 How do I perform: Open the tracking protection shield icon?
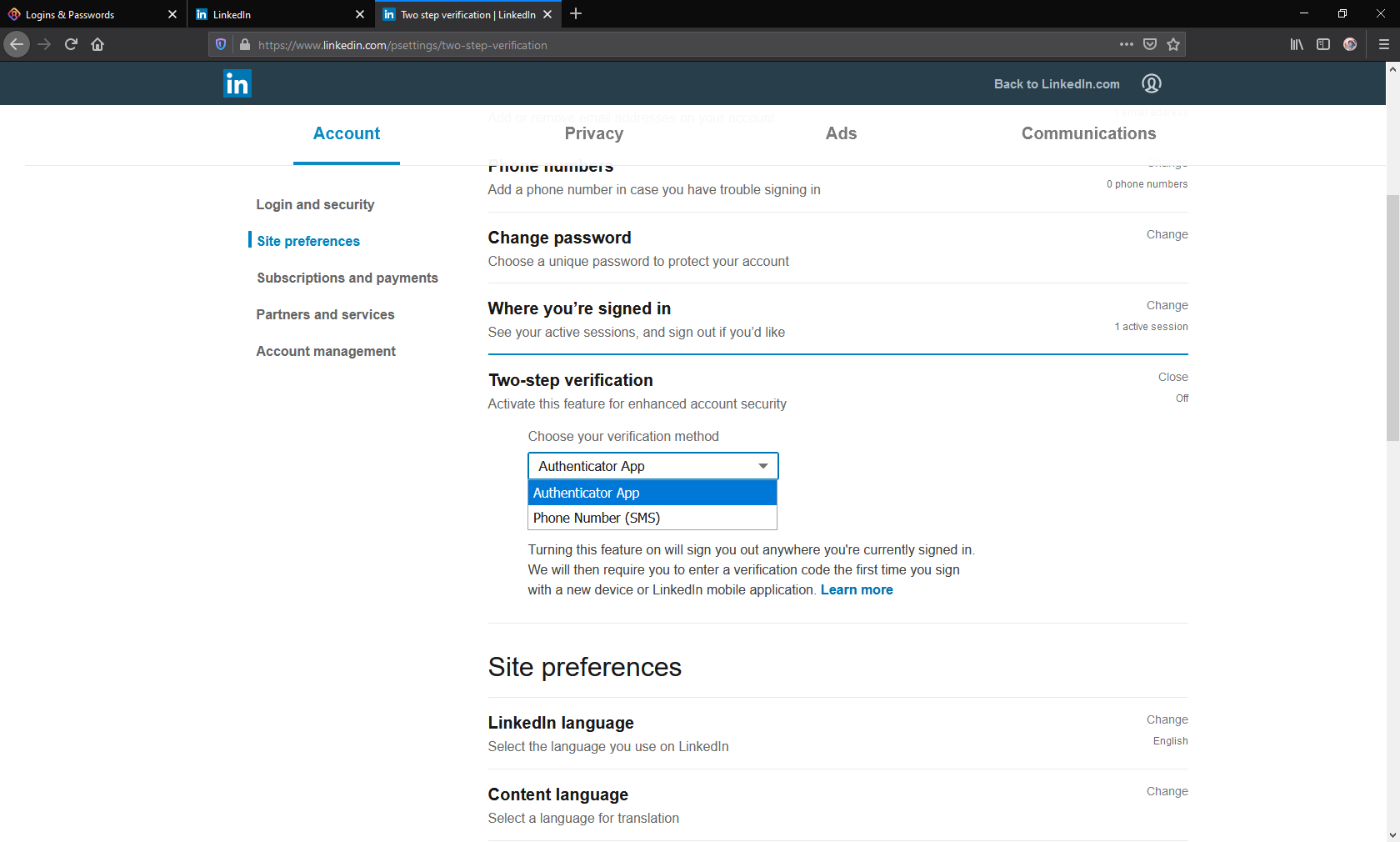[221, 45]
